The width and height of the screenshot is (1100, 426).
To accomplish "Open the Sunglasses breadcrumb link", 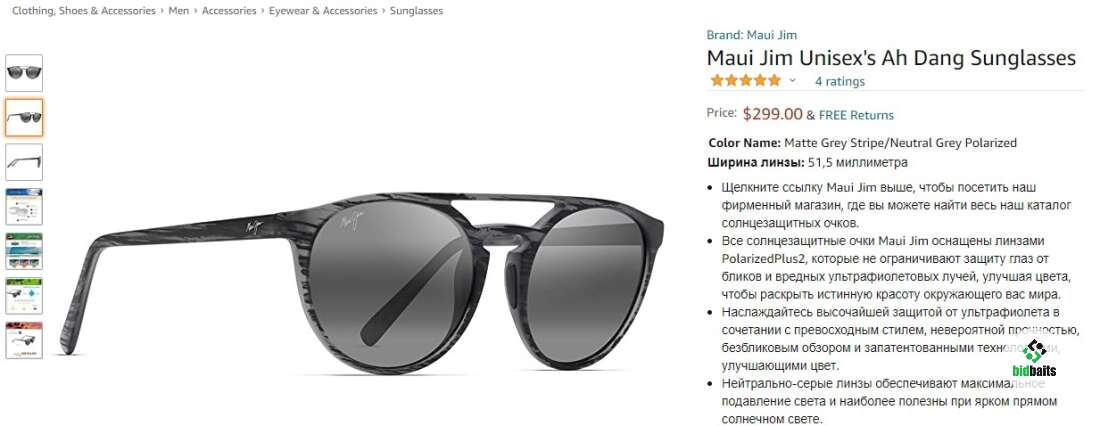I will coord(416,11).
